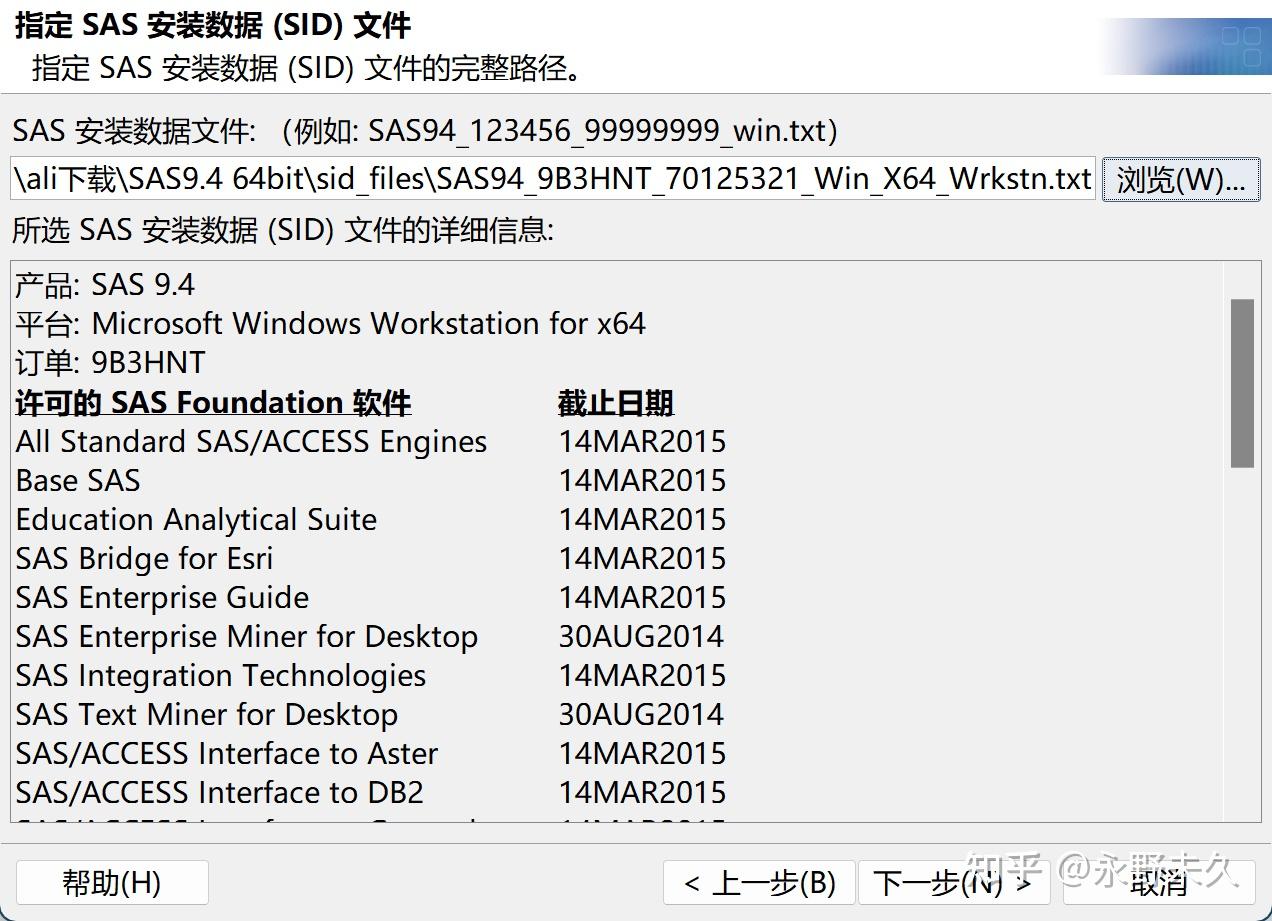This screenshot has height=921, width=1272.
Task: Click 上一步(B) to go back
Action: point(758,882)
